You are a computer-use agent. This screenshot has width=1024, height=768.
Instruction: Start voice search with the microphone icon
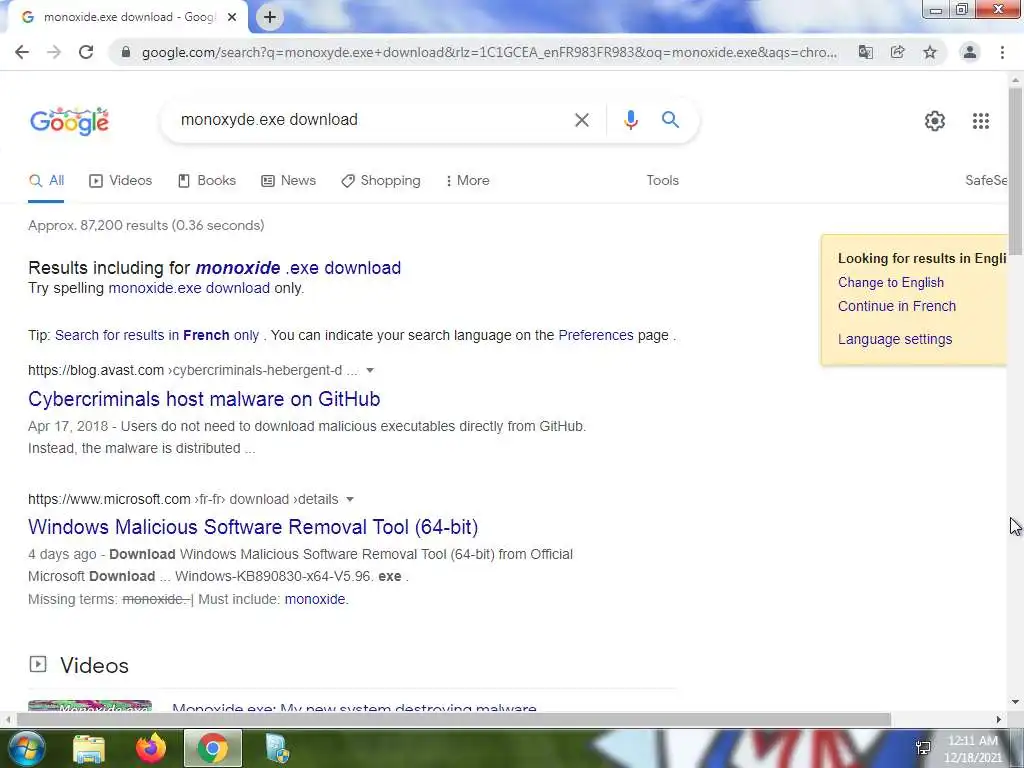(630, 120)
